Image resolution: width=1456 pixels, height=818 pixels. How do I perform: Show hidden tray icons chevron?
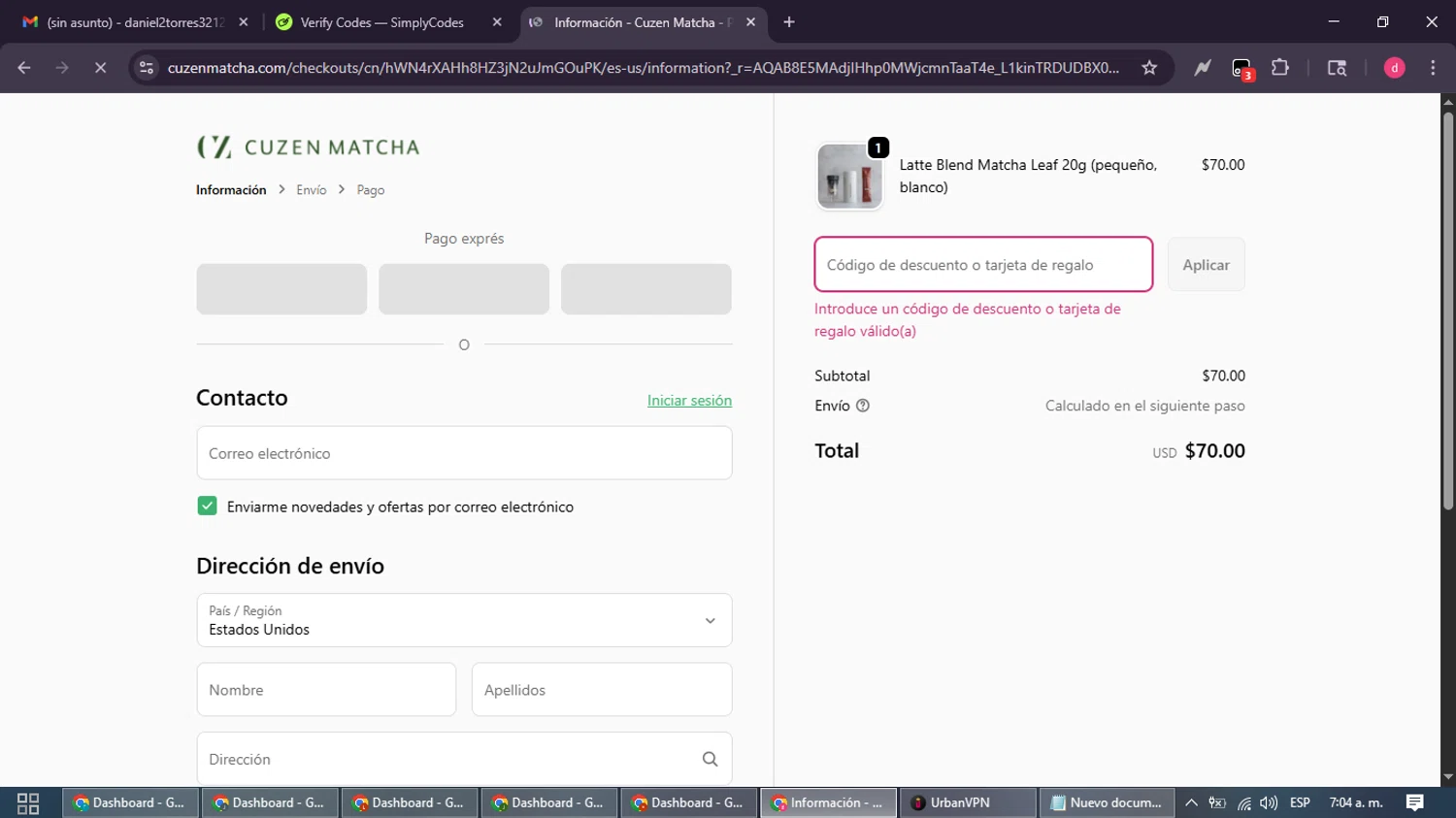pyautogui.click(x=1191, y=802)
